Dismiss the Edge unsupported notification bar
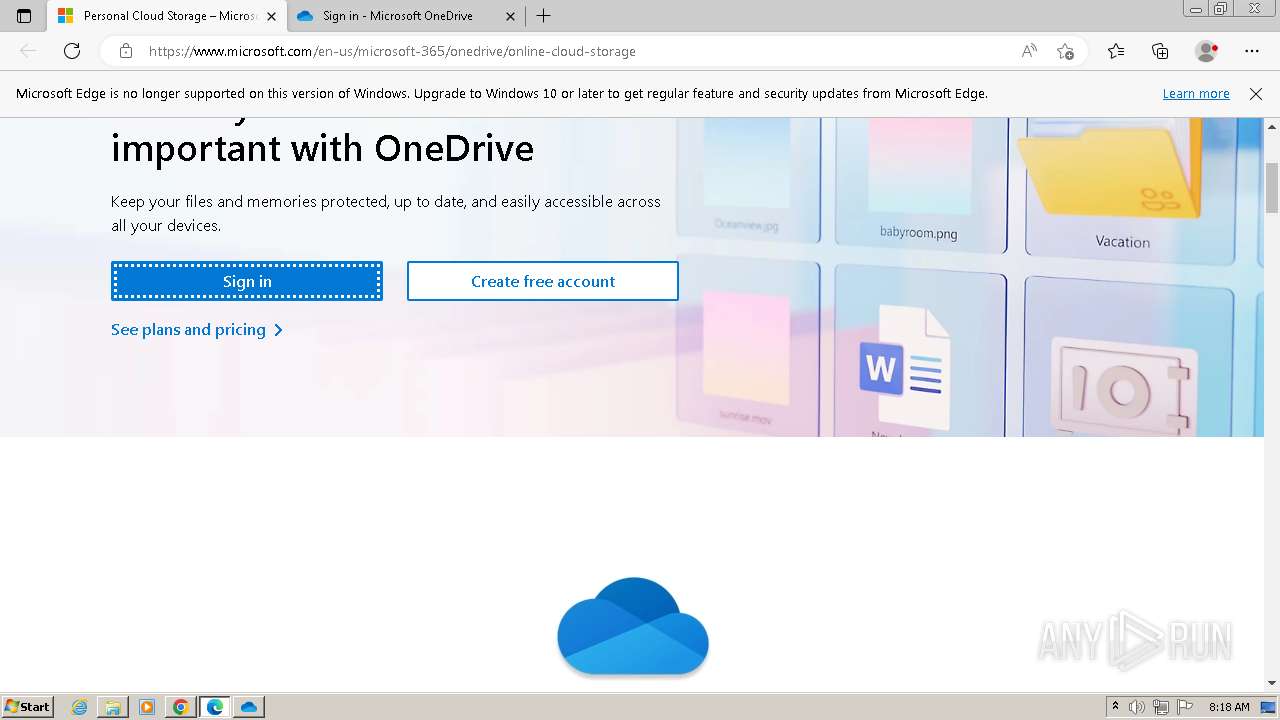 coord(1256,93)
